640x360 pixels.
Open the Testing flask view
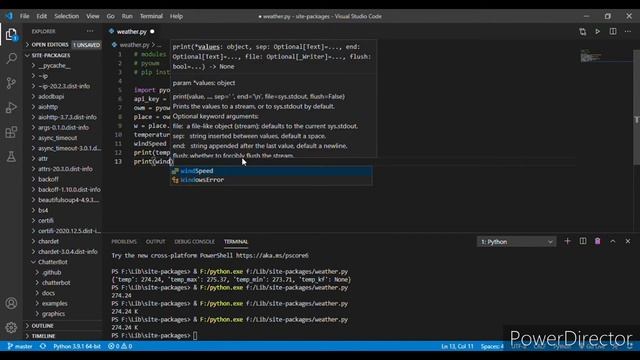(x=11, y=156)
